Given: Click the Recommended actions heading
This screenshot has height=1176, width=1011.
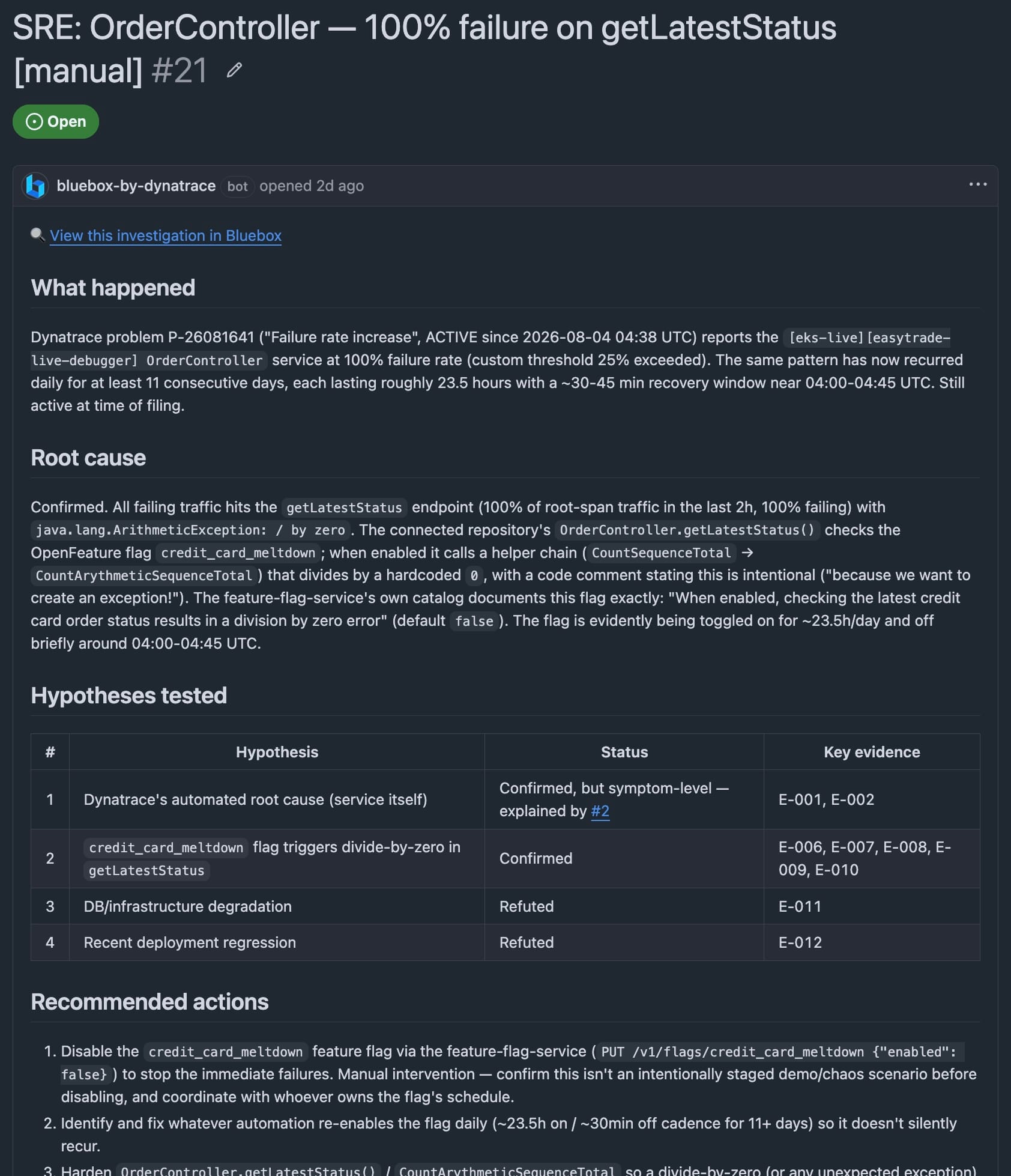Looking at the screenshot, I should [x=149, y=1002].
